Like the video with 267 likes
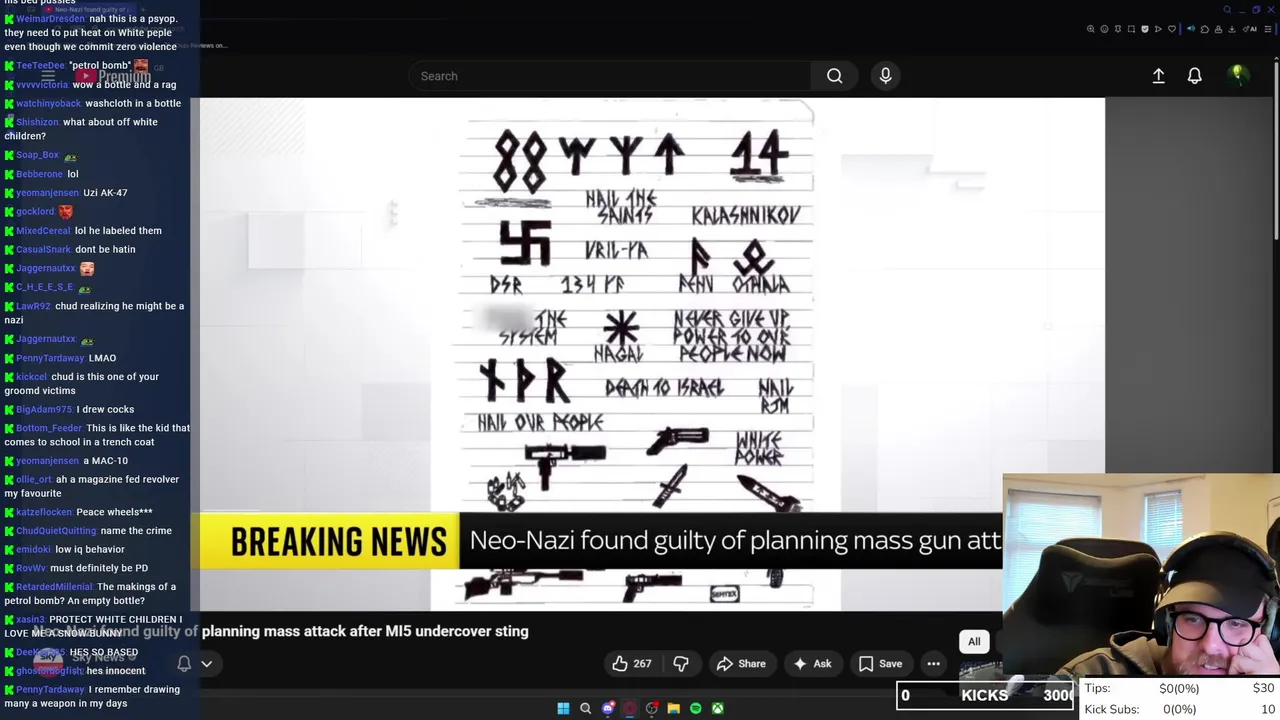Viewport: 1280px width, 720px height. point(632,663)
